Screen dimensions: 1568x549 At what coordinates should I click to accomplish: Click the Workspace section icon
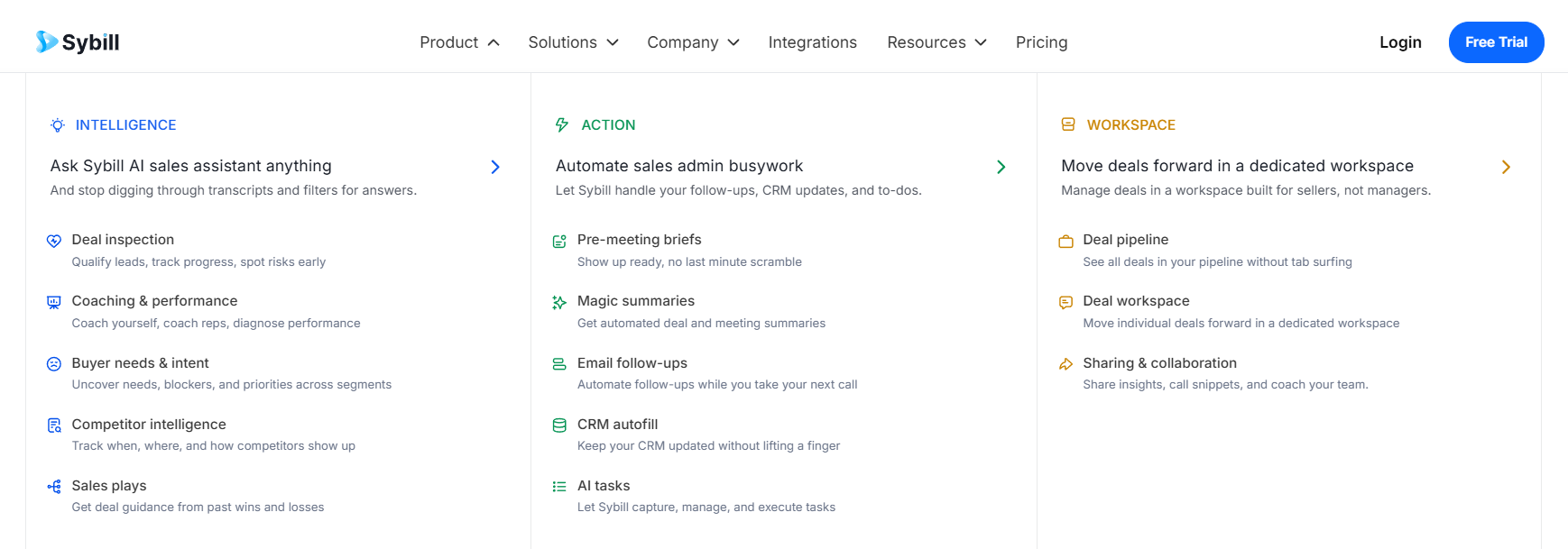(1068, 124)
